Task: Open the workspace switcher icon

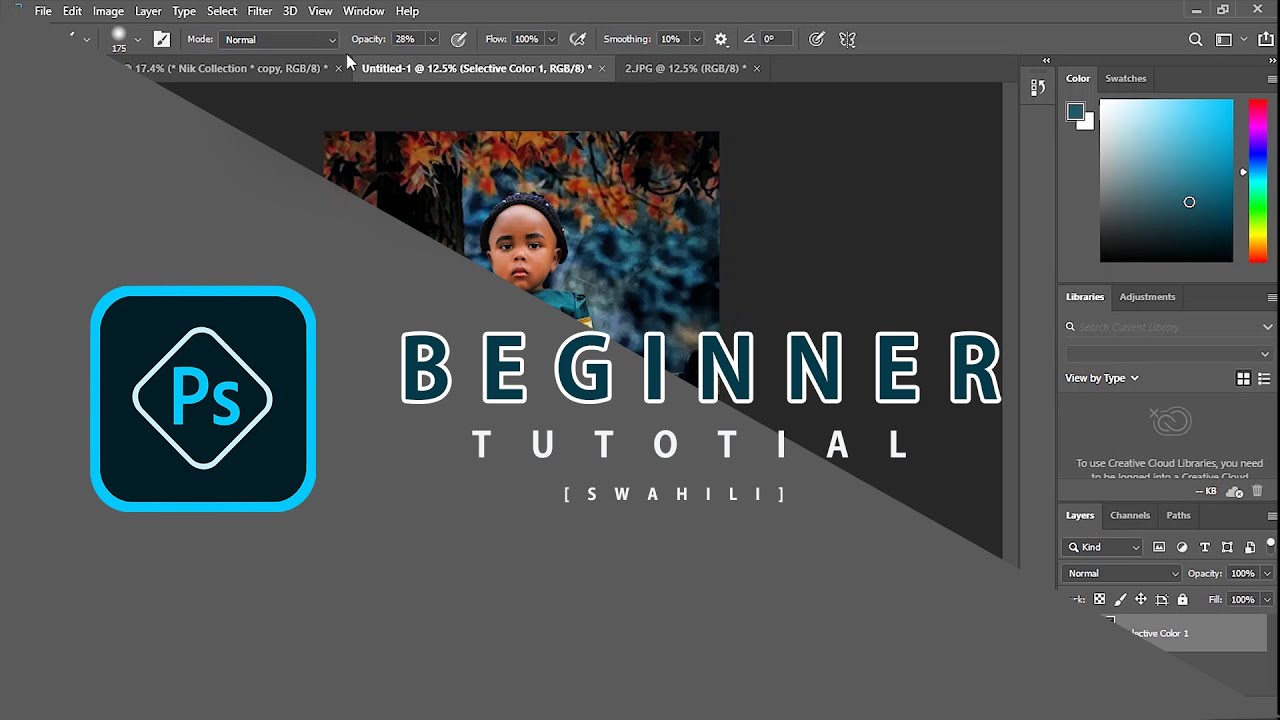Action: 1224,40
